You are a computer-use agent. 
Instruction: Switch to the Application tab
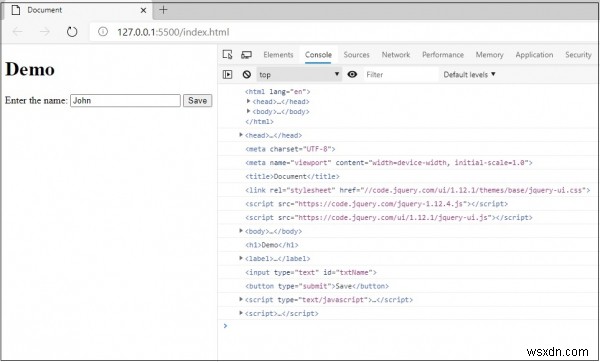(534, 55)
